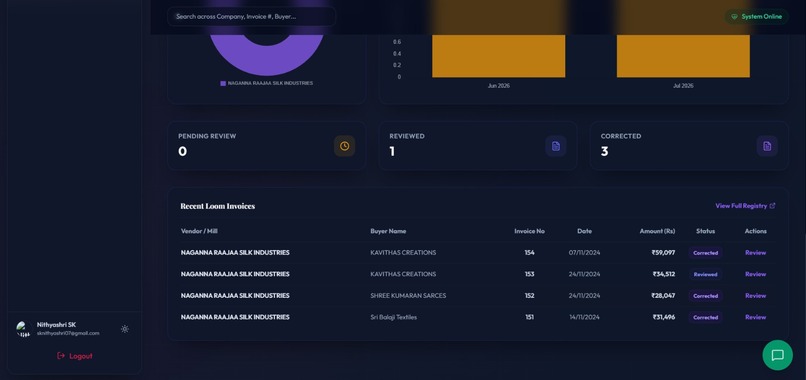Click the amount ₹59,097
Viewport: 806px width, 380px height.
(663, 252)
